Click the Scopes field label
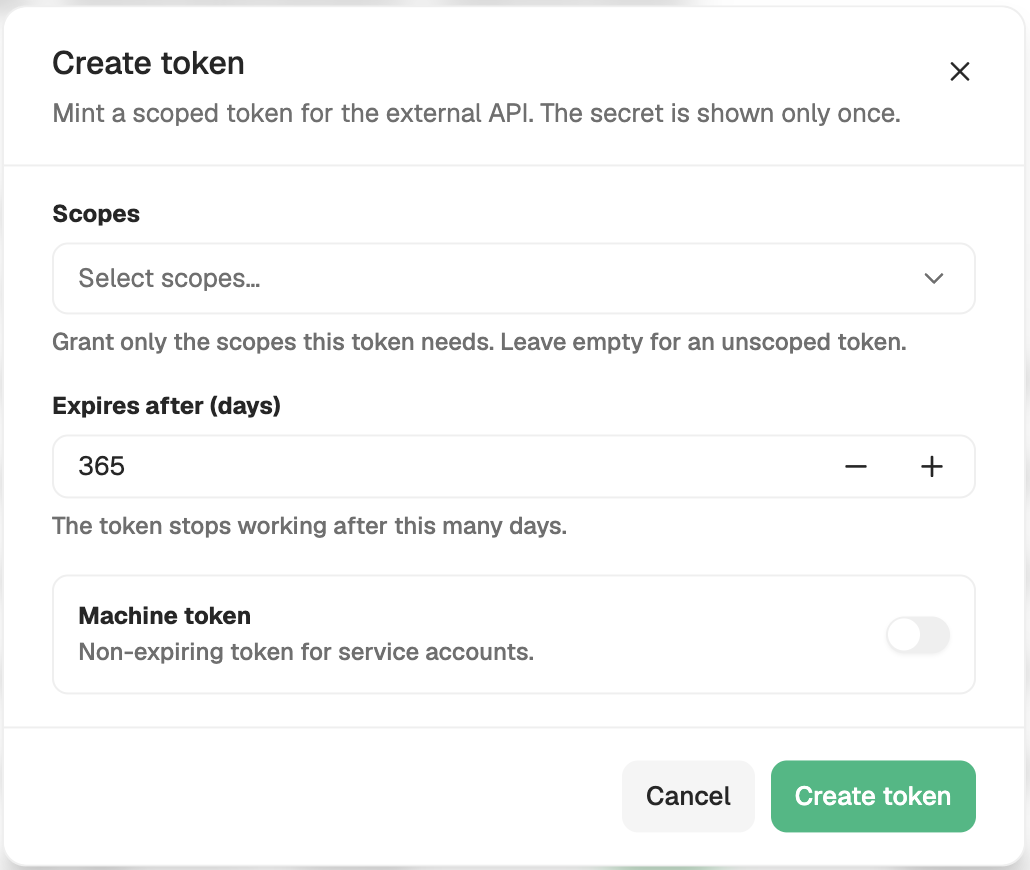Screen dimensions: 1030x870 pyautogui.click(x=96, y=214)
